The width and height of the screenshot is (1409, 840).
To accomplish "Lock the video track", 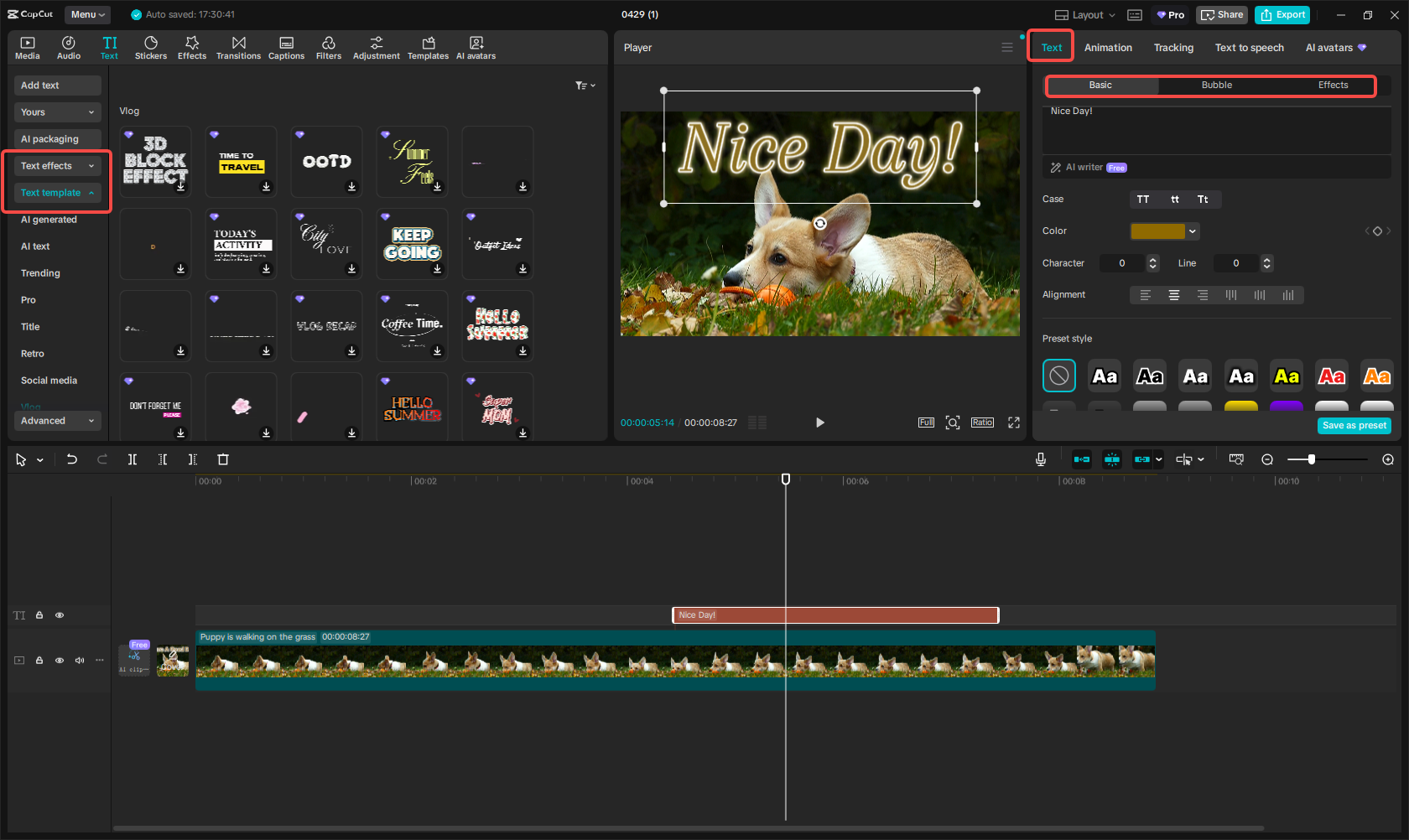I will point(39,661).
